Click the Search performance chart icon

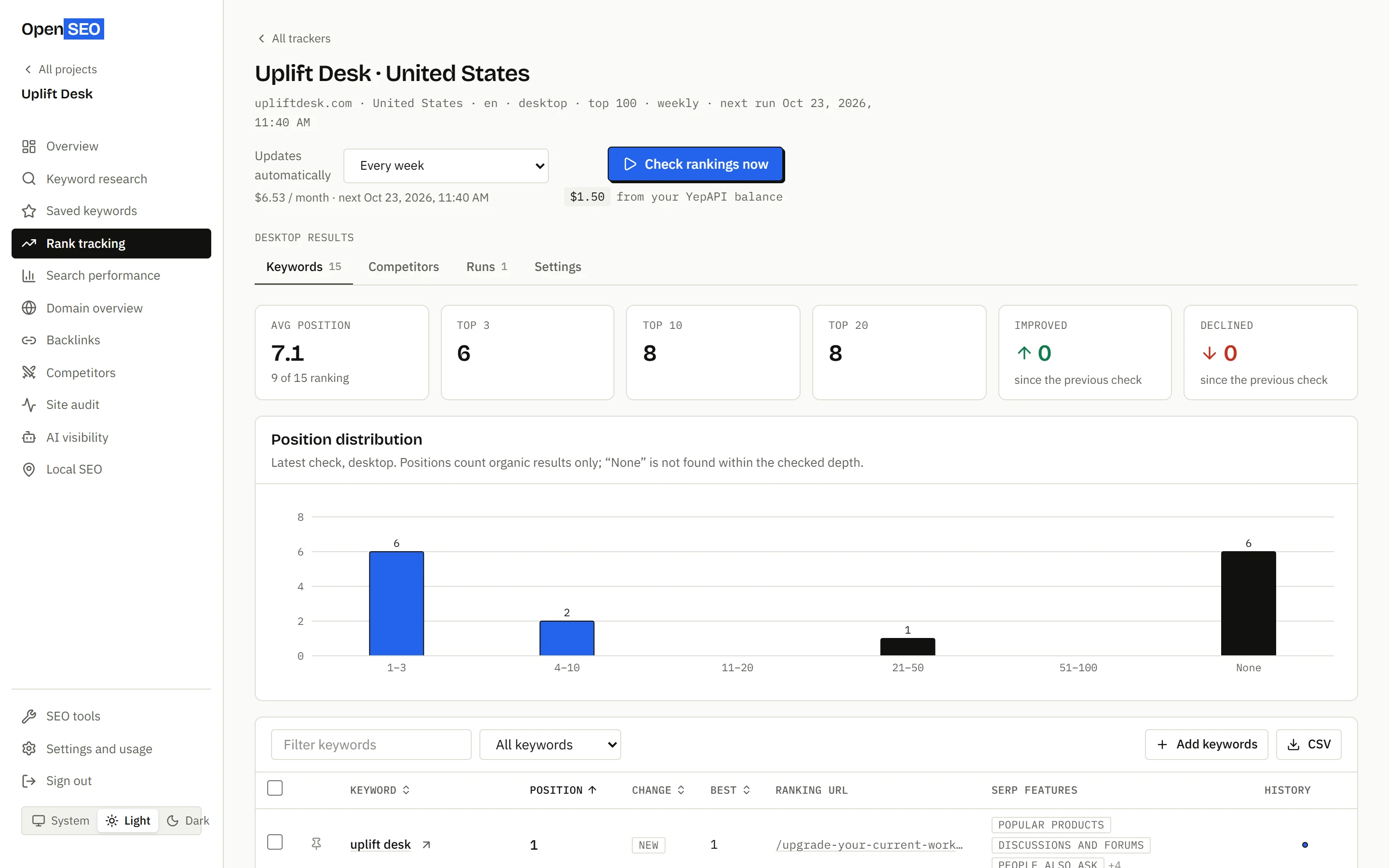(x=29, y=275)
